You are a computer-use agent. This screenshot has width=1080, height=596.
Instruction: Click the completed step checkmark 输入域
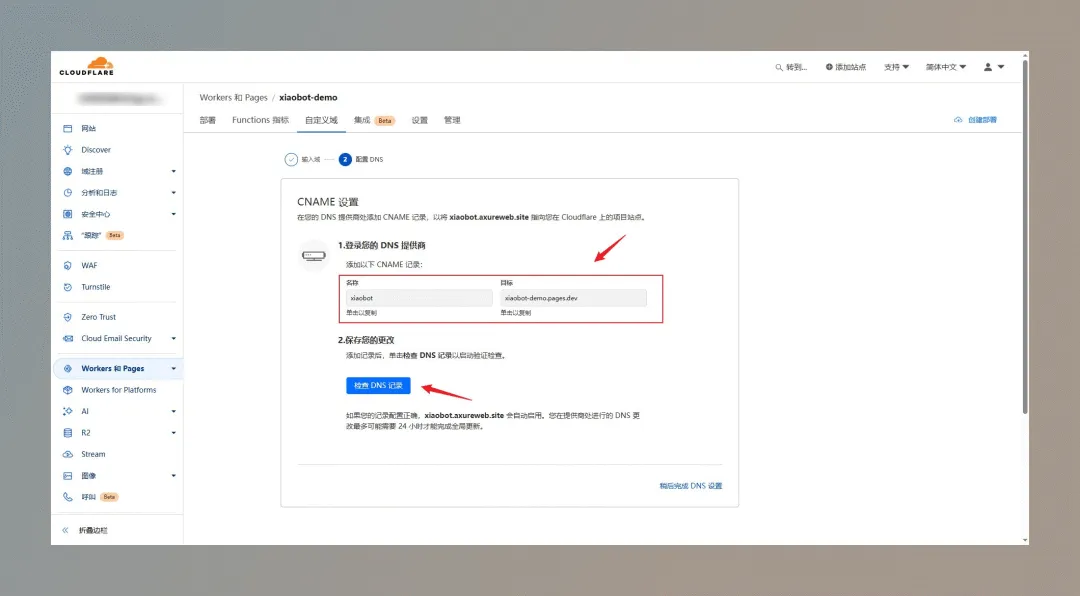(x=291, y=159)
